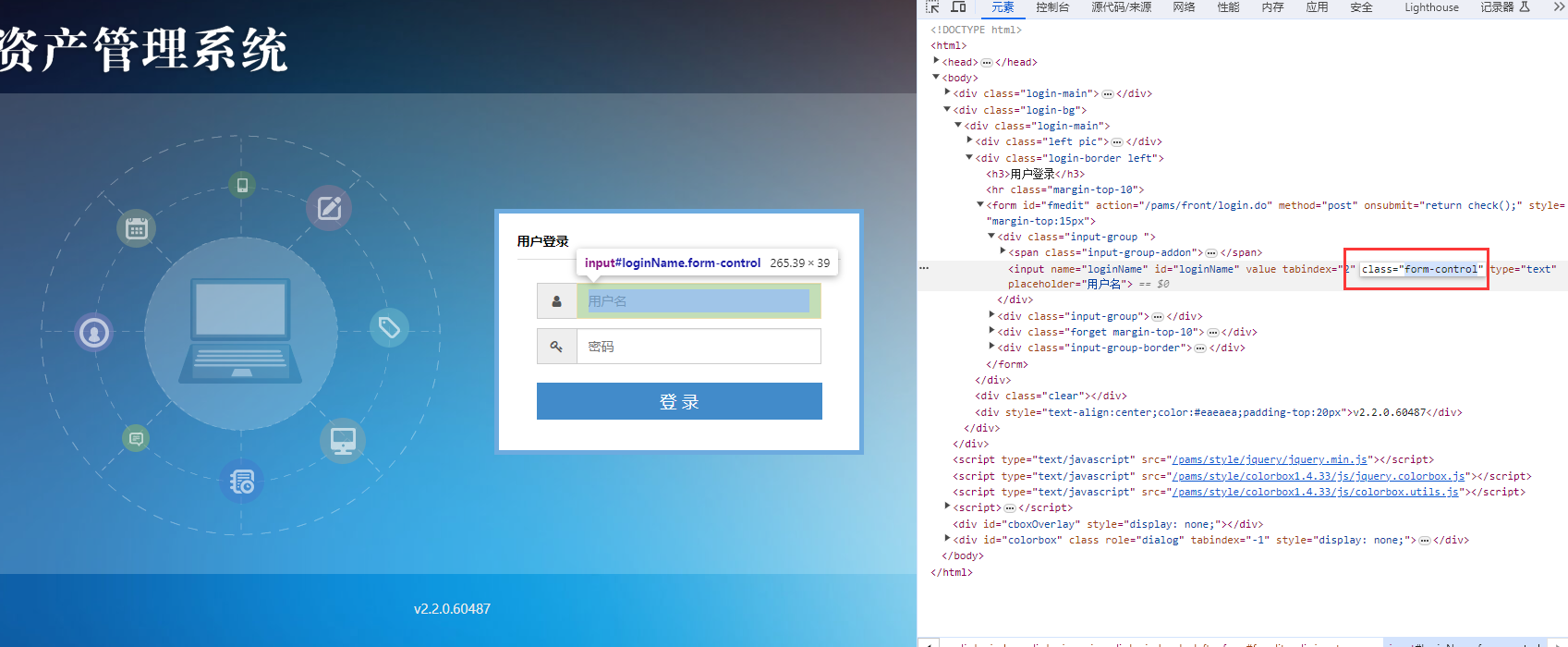The image size is (1568, 647).
Task: Expand the input-group-addon span node
Action: [1003, 251]
